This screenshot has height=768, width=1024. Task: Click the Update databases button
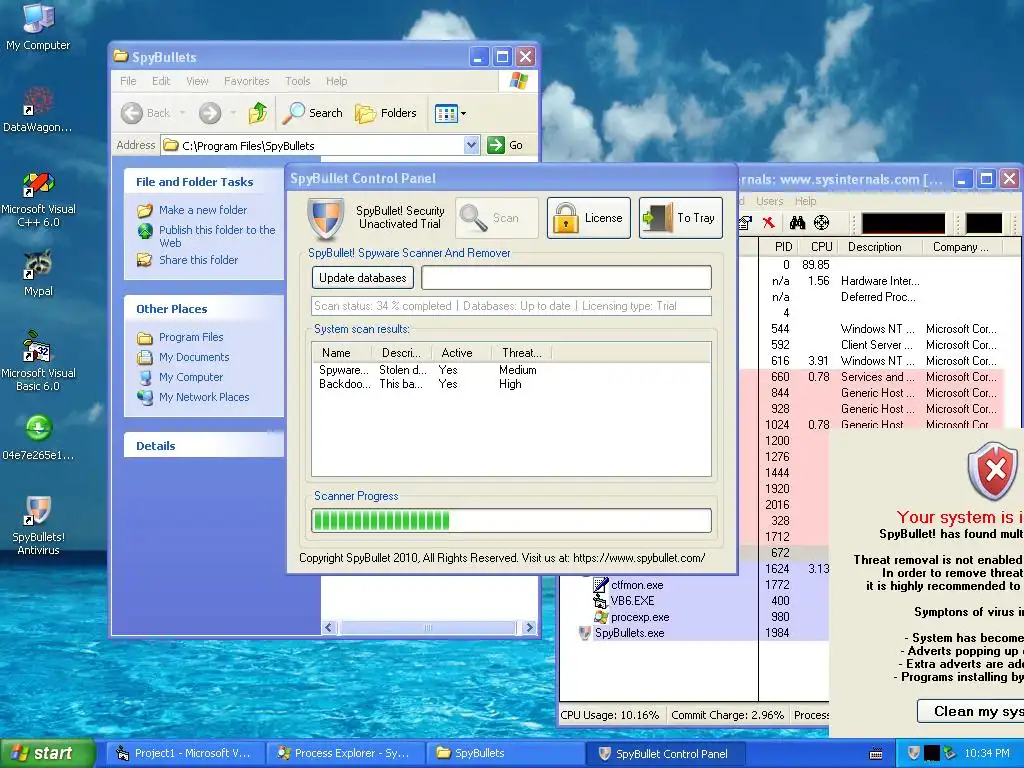point(362,278)
